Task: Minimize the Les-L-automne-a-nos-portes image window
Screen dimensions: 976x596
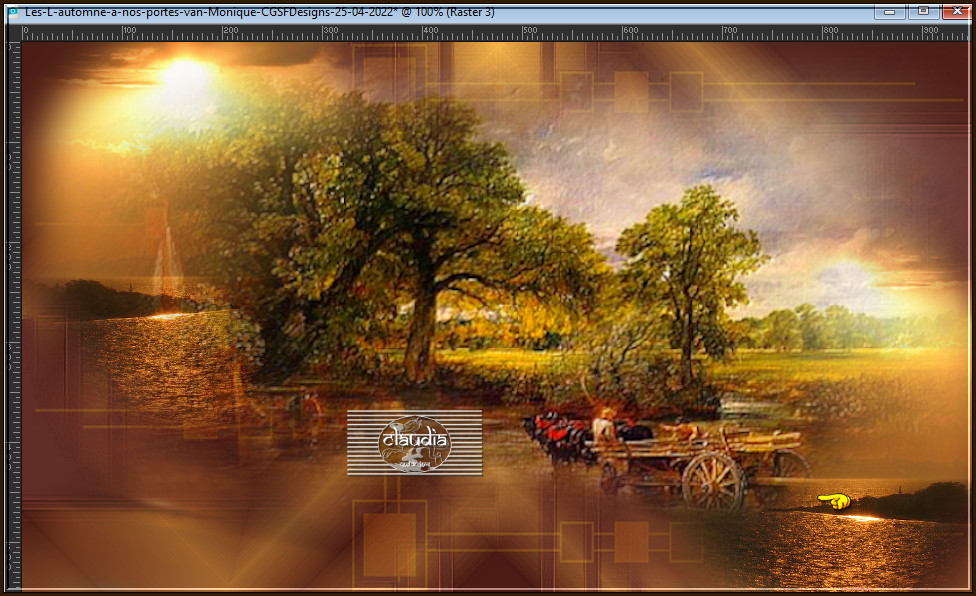Action: coord(889,12)
